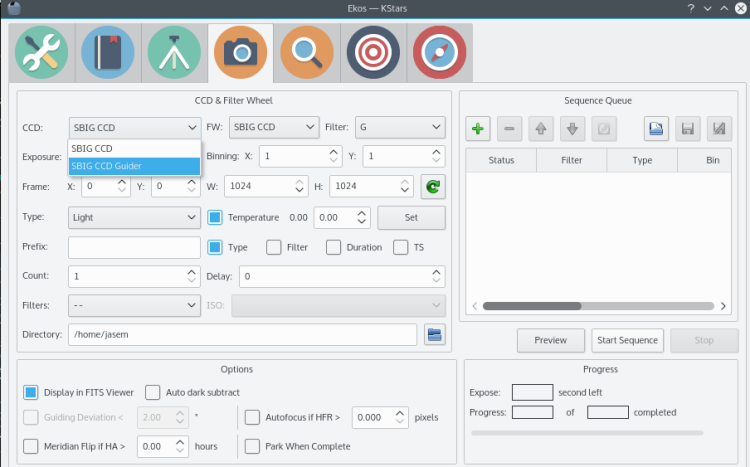
Task: Open the Focus tab with magnifier icon
Action: pyautogui.click(x=307, y=53)
